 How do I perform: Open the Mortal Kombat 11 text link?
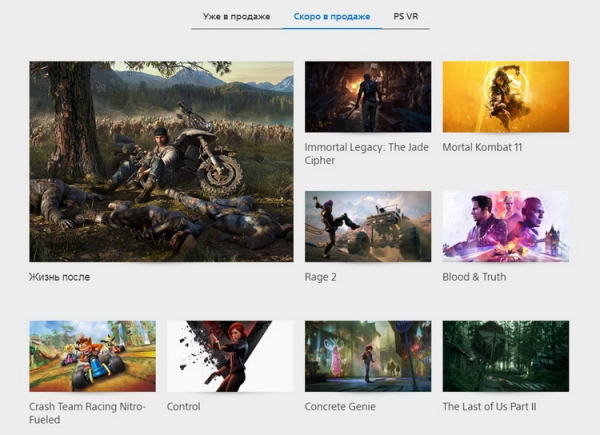(483, 147)
